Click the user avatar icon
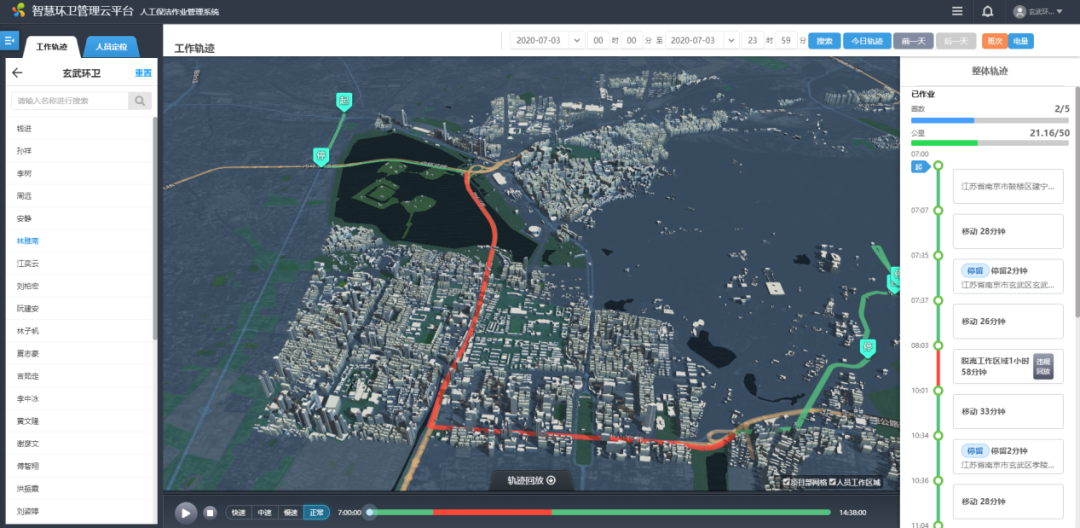 [1019, 12]
